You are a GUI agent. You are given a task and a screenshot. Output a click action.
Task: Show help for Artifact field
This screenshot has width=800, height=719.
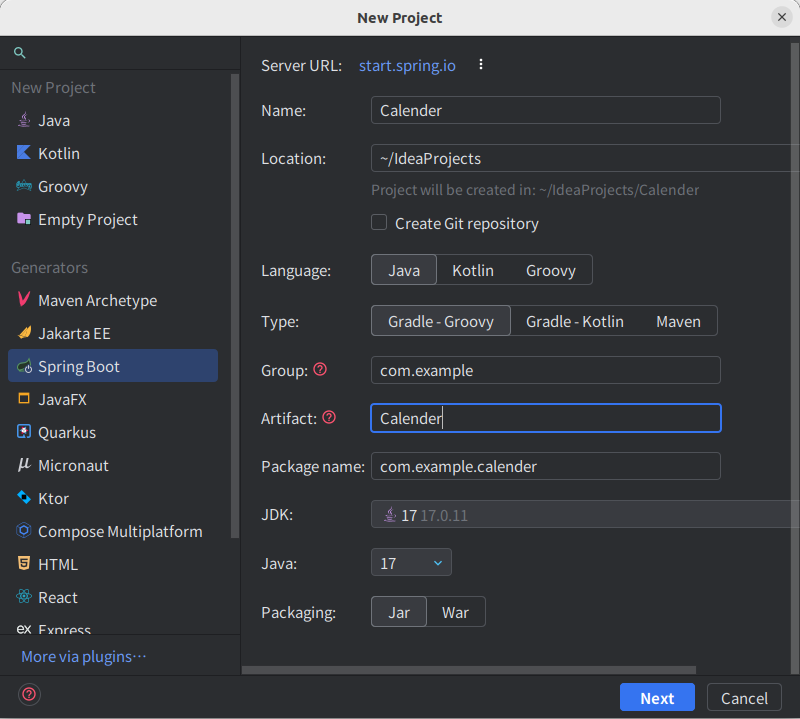point(330,417)
